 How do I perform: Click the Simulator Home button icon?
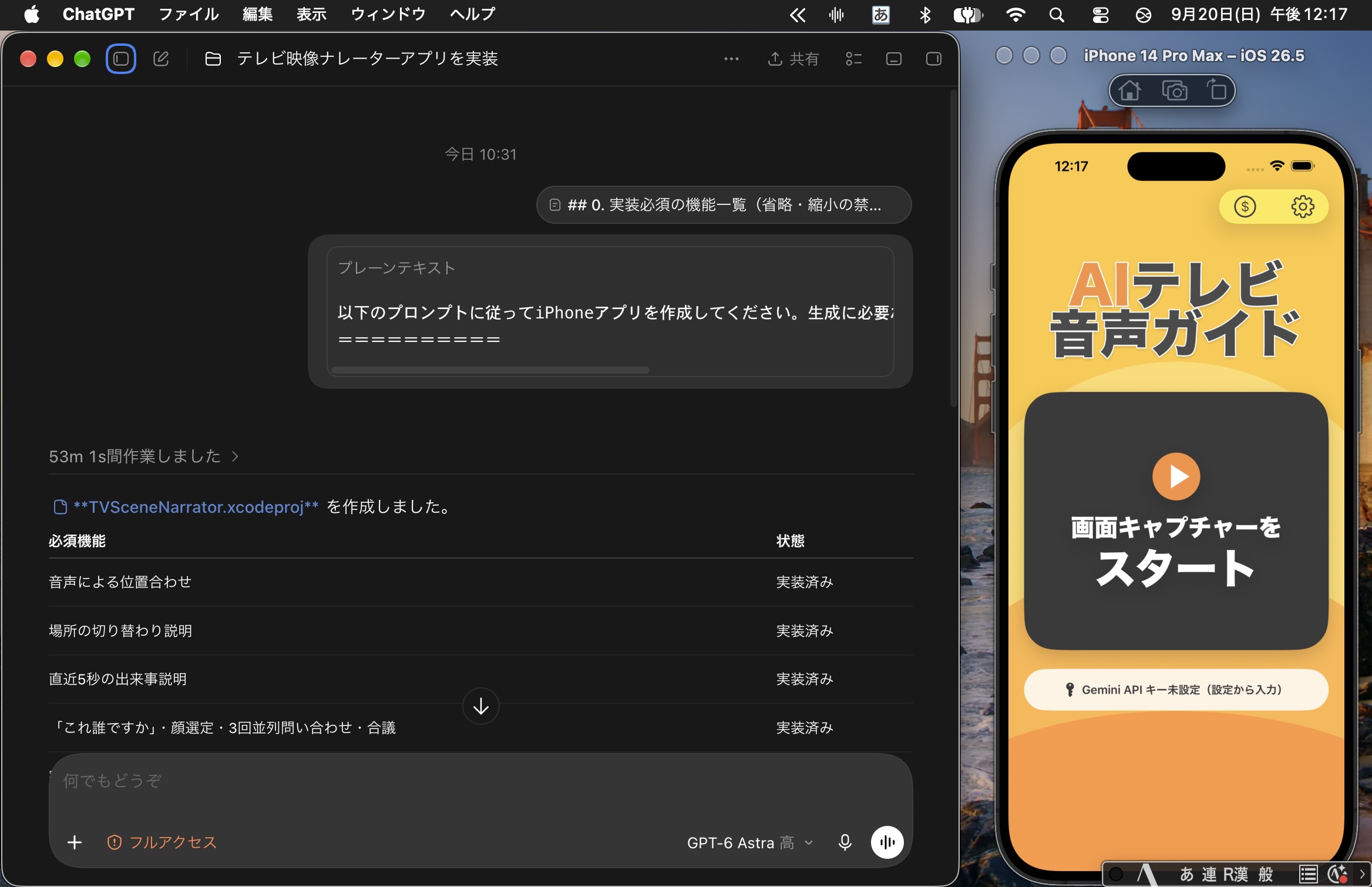point(1129,91)
